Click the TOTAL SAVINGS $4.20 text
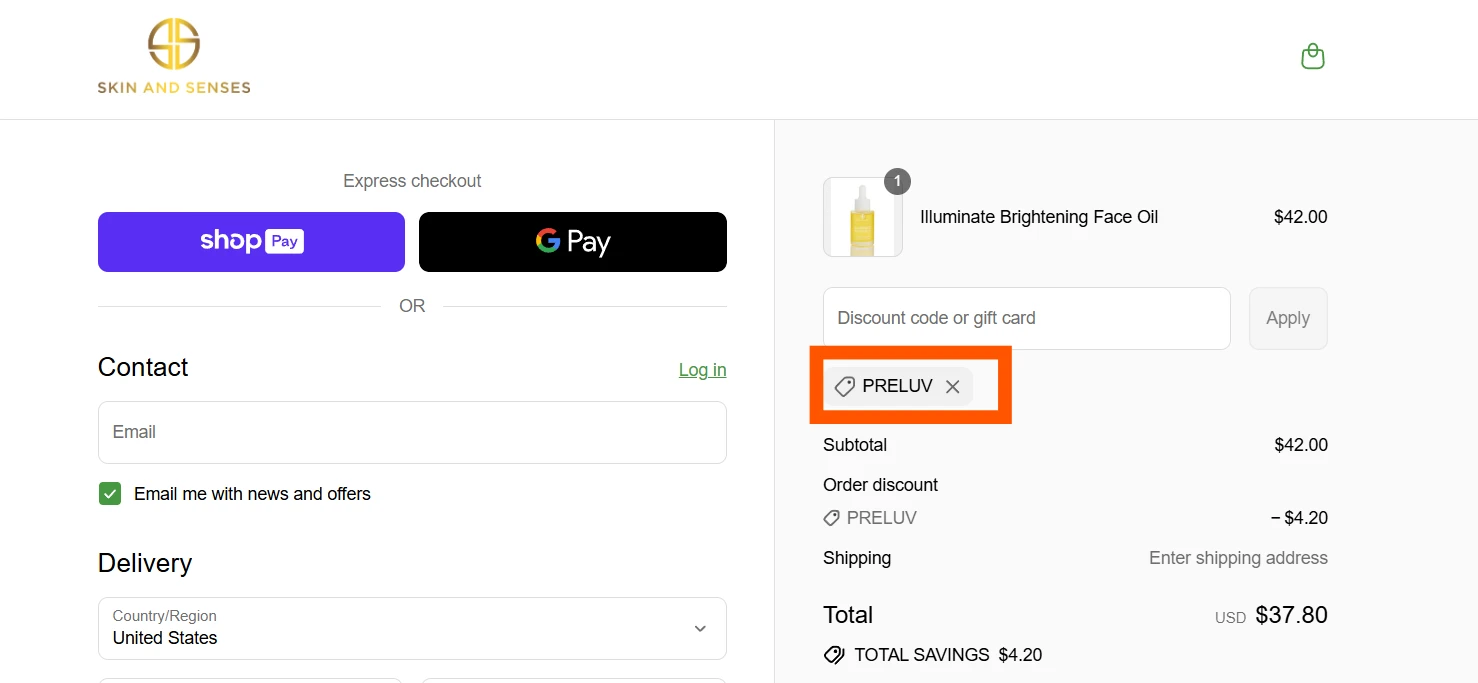 click(x=948, y=655)
